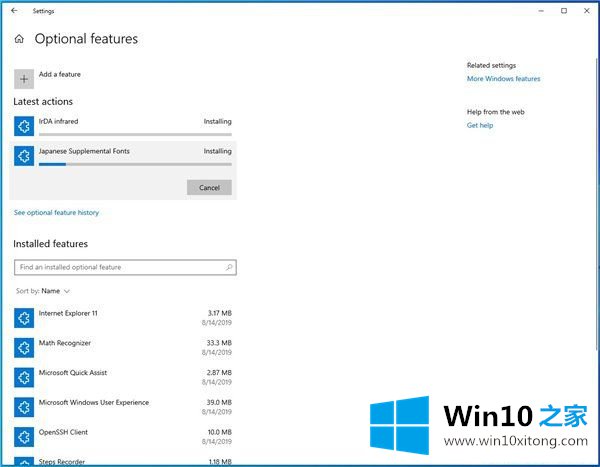Image resolution: width=600 pixels, height=467 pixels.
Task: Click the OpenSSH Client feature icon
Action: (24, 437)
